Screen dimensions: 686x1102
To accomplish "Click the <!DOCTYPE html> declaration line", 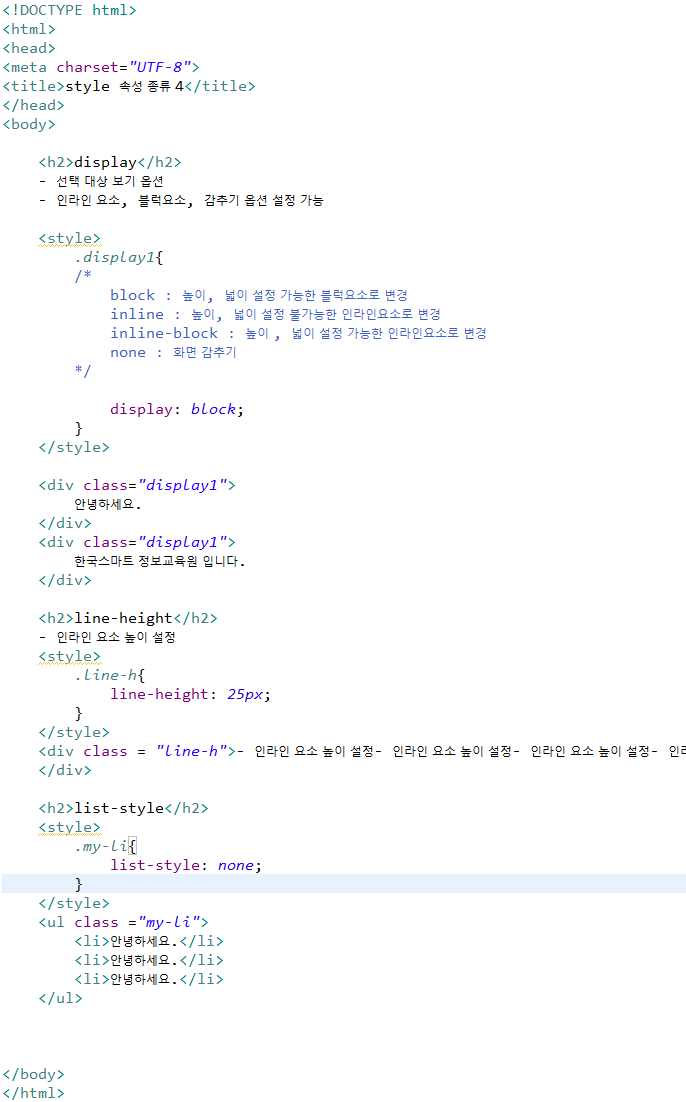I will click(70, 10).
